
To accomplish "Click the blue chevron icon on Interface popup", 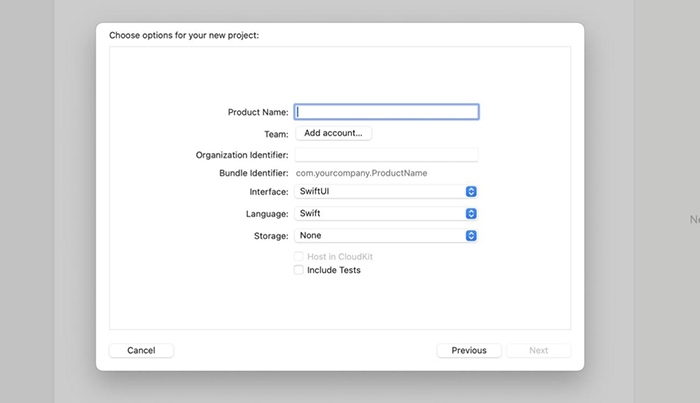I will [472, 191].
